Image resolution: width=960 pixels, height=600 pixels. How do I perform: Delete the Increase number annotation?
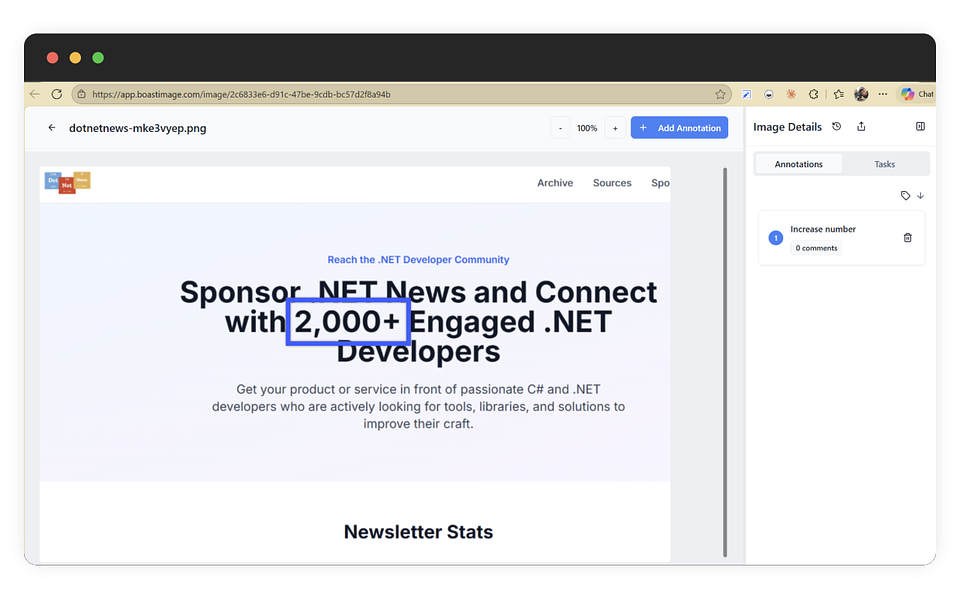[907, 238]
